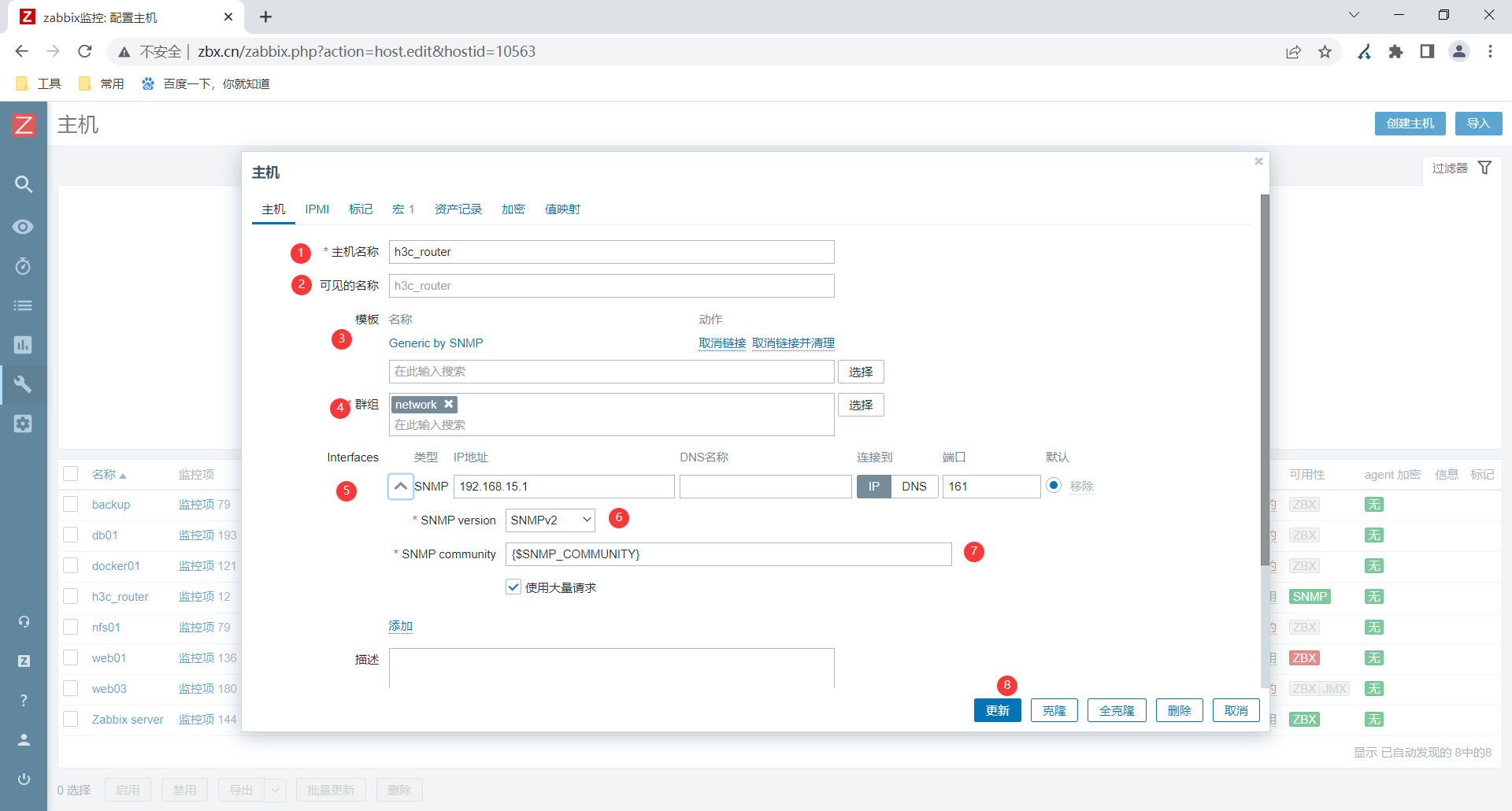Close the host dialog with the X

click(1258, 161)
